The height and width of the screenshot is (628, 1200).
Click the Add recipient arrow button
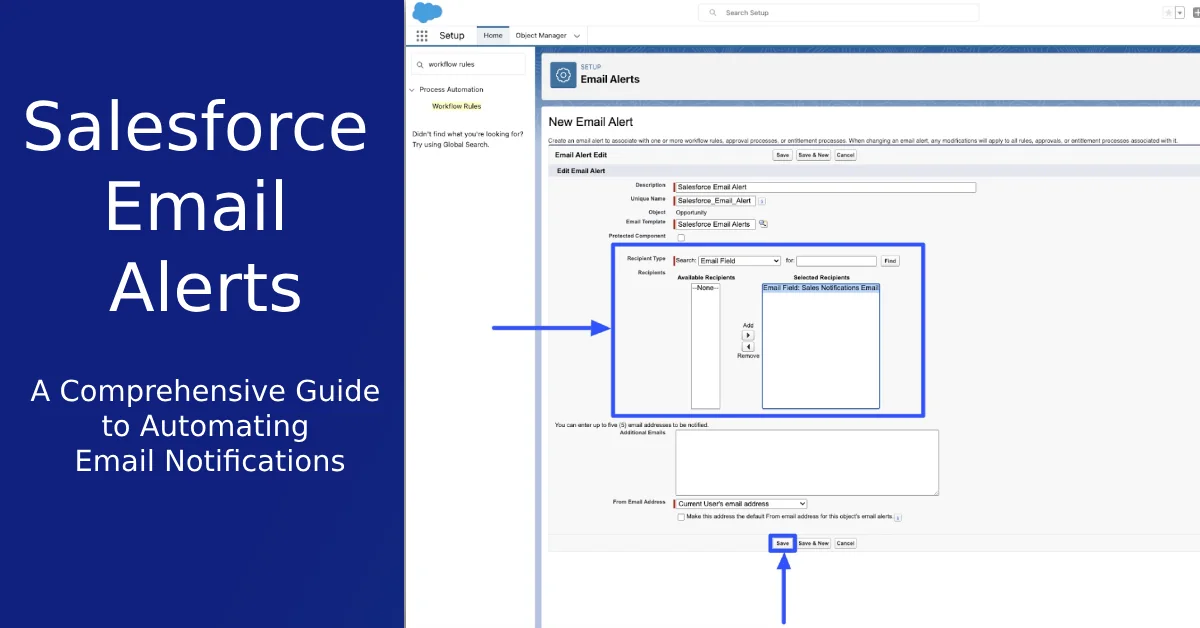[x=748, y=336]
